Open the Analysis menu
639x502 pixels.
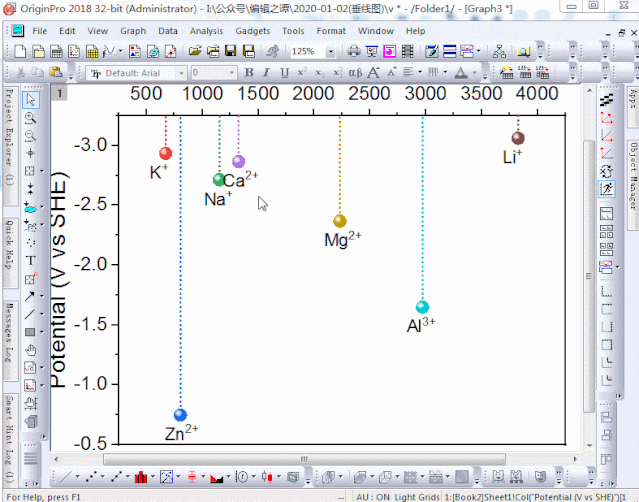pos(206,31)
